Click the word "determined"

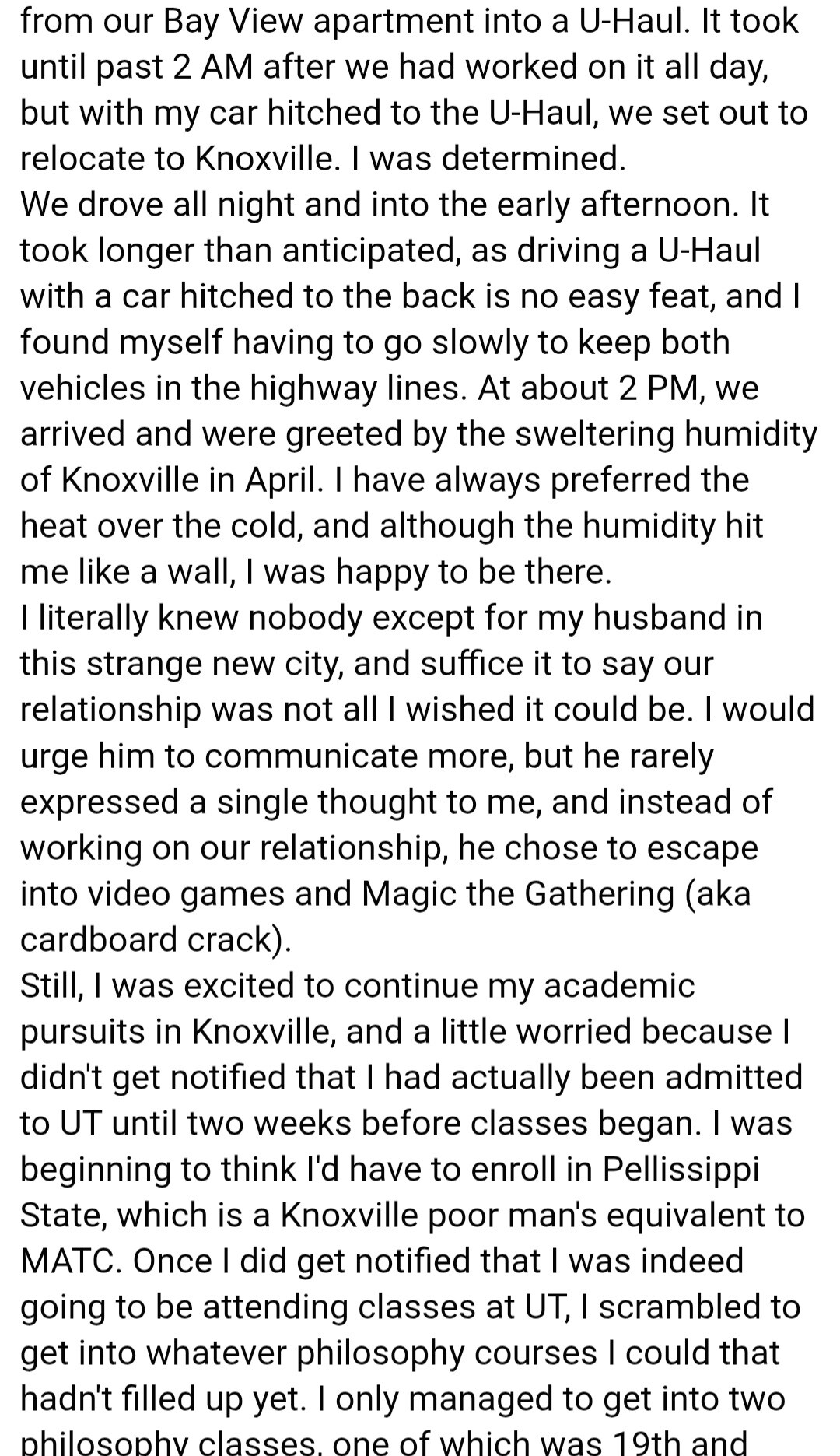pos(533,159)
